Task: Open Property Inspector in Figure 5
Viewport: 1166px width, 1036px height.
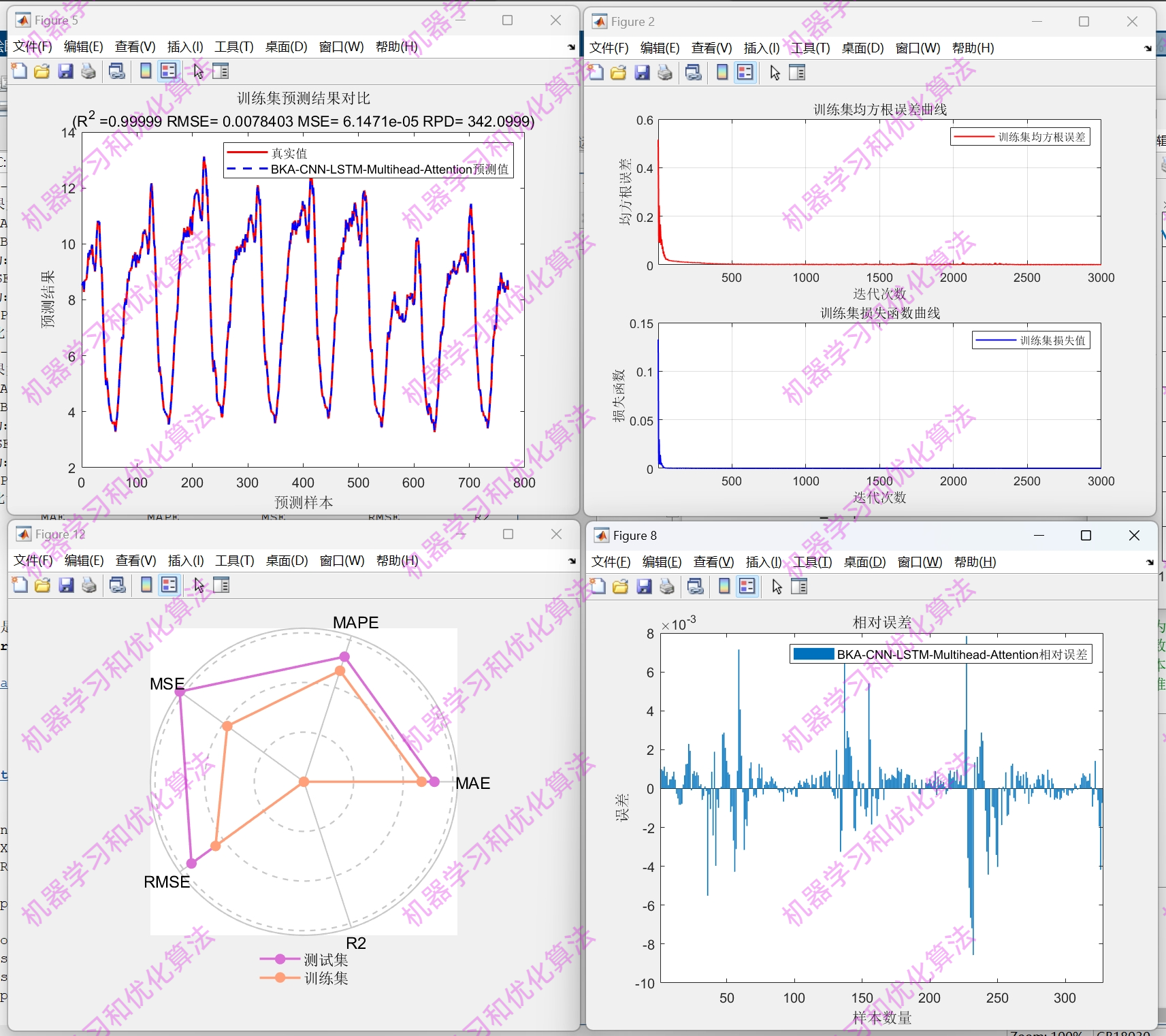Action: (x=221, y=71)
